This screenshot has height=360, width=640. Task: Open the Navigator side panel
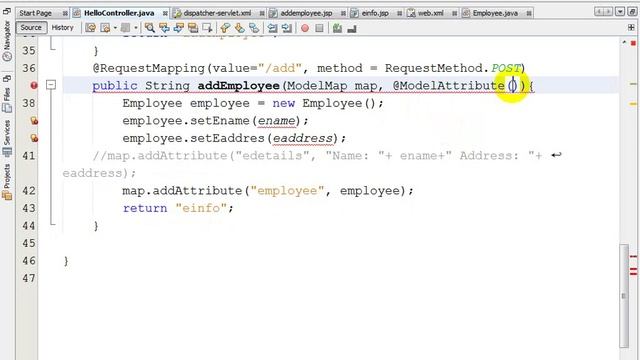[x=7, y=42]
